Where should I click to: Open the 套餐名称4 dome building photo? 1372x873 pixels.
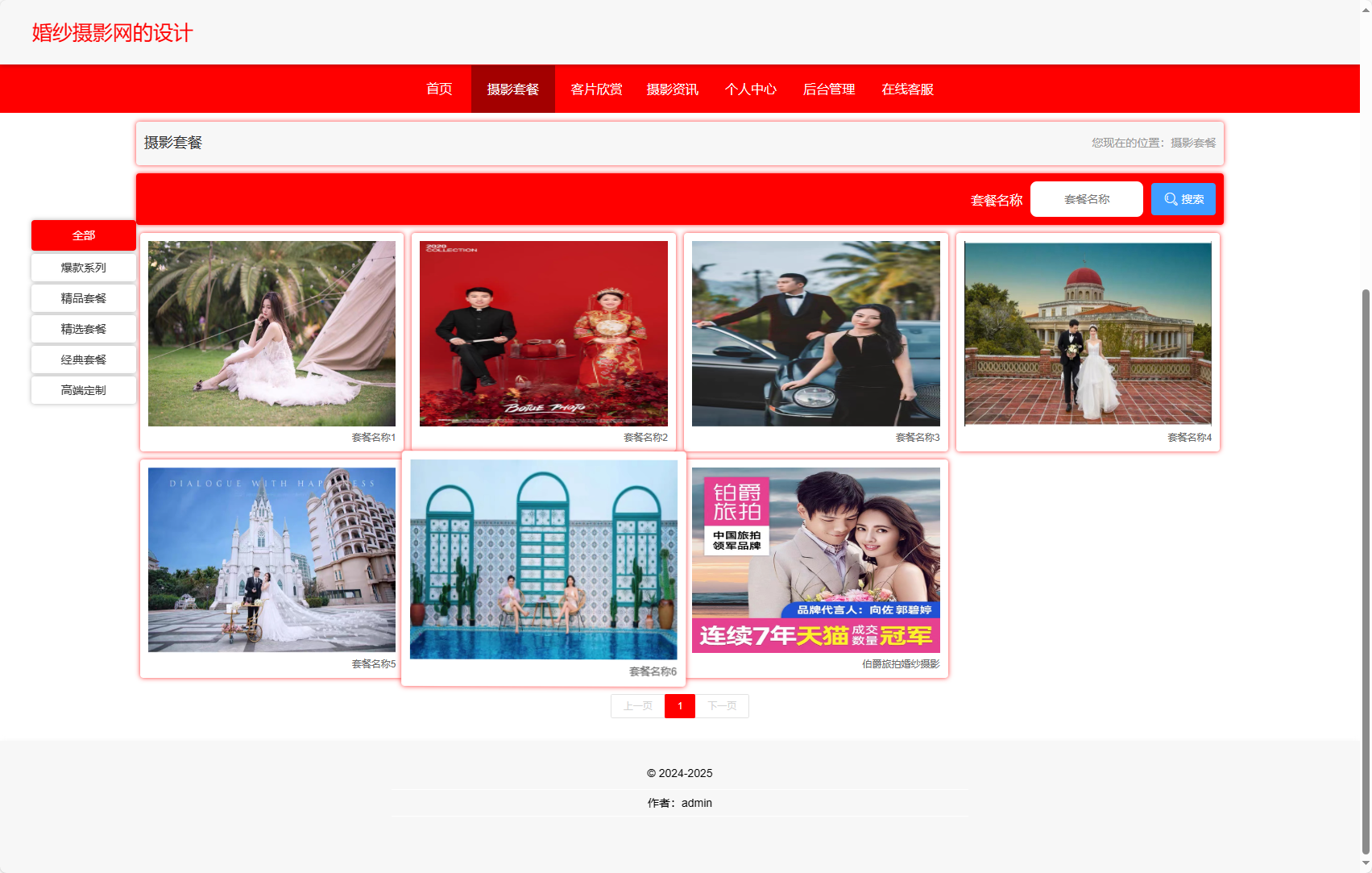(x=1088, y=334)
